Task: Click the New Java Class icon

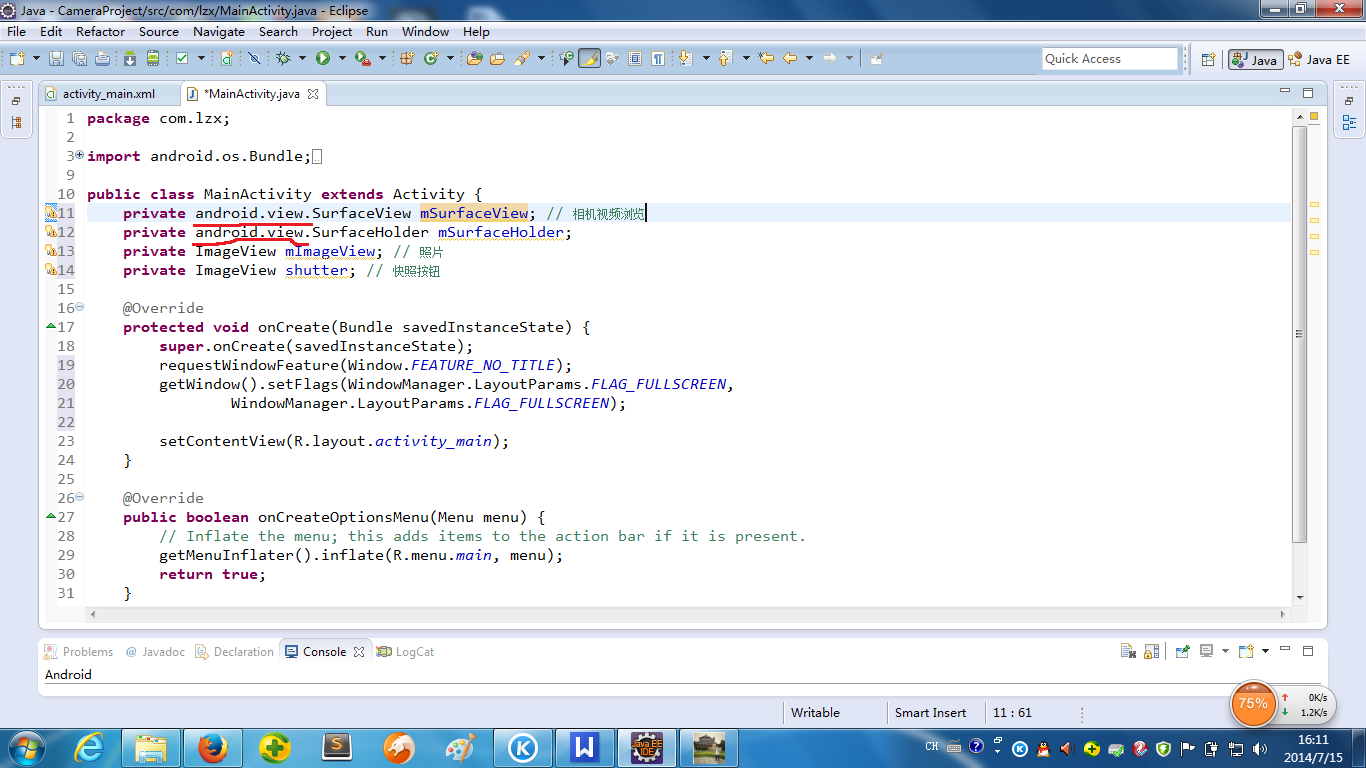Action: point(432,59)
